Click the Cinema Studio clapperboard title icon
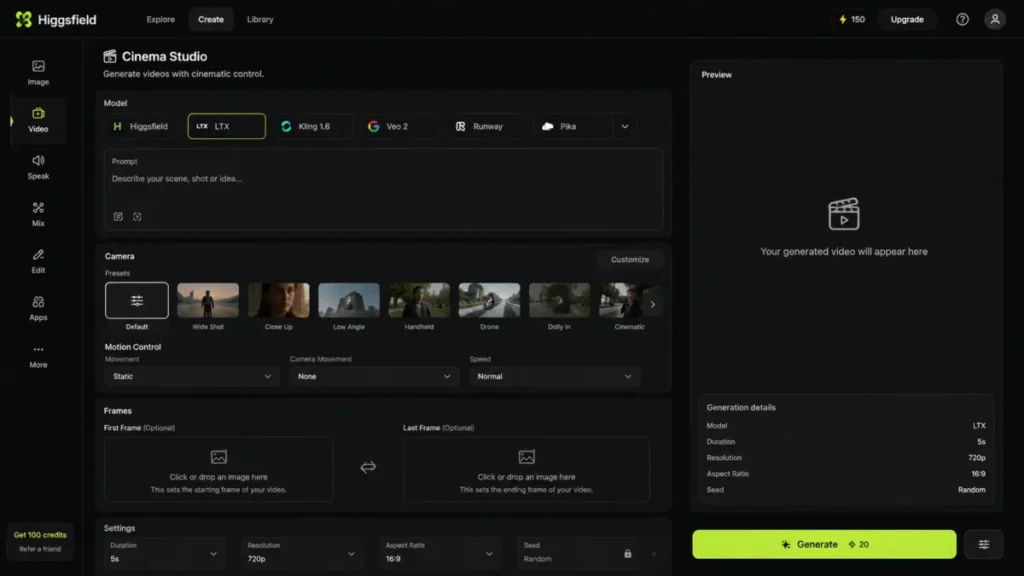Image resolution: width=1024 pixels, height=576 pixels. pyautogui.click(x=110, y=56)
